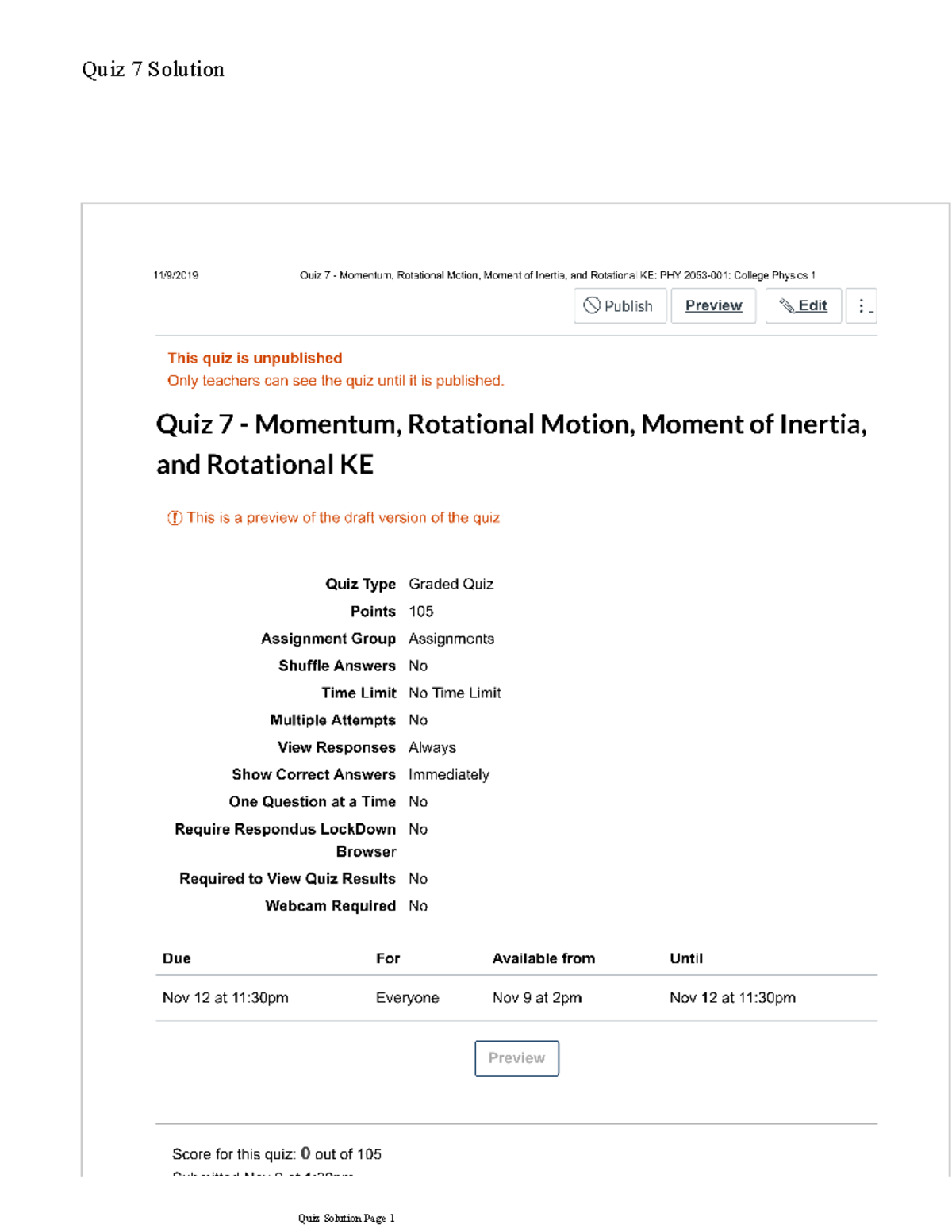Screen dimensions: 952x1232
Task: Click the 11/9/2019 date in page header
Action: click(176, 275)
